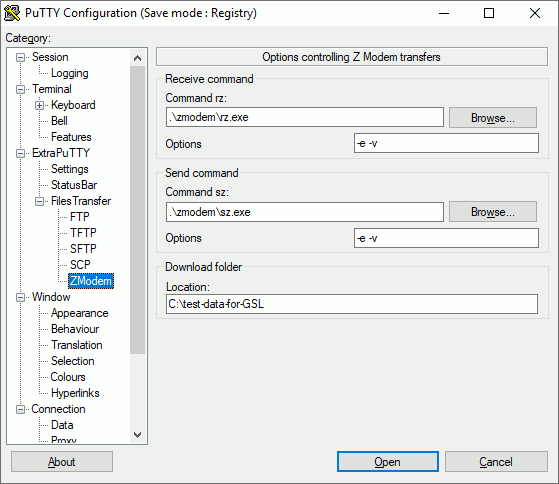Viewport: 559px width, 484px height.
Task: Click the category tree scroll down arrow
Action: pyautogui.click(x=138, y=434)
